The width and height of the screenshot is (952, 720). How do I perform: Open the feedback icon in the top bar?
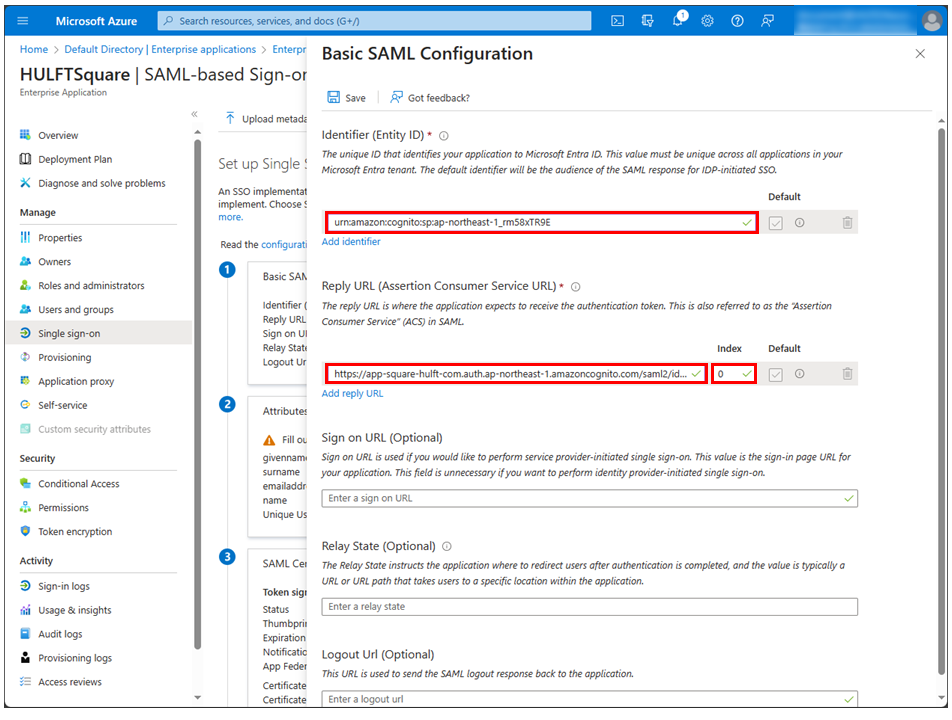coord(767,21)
